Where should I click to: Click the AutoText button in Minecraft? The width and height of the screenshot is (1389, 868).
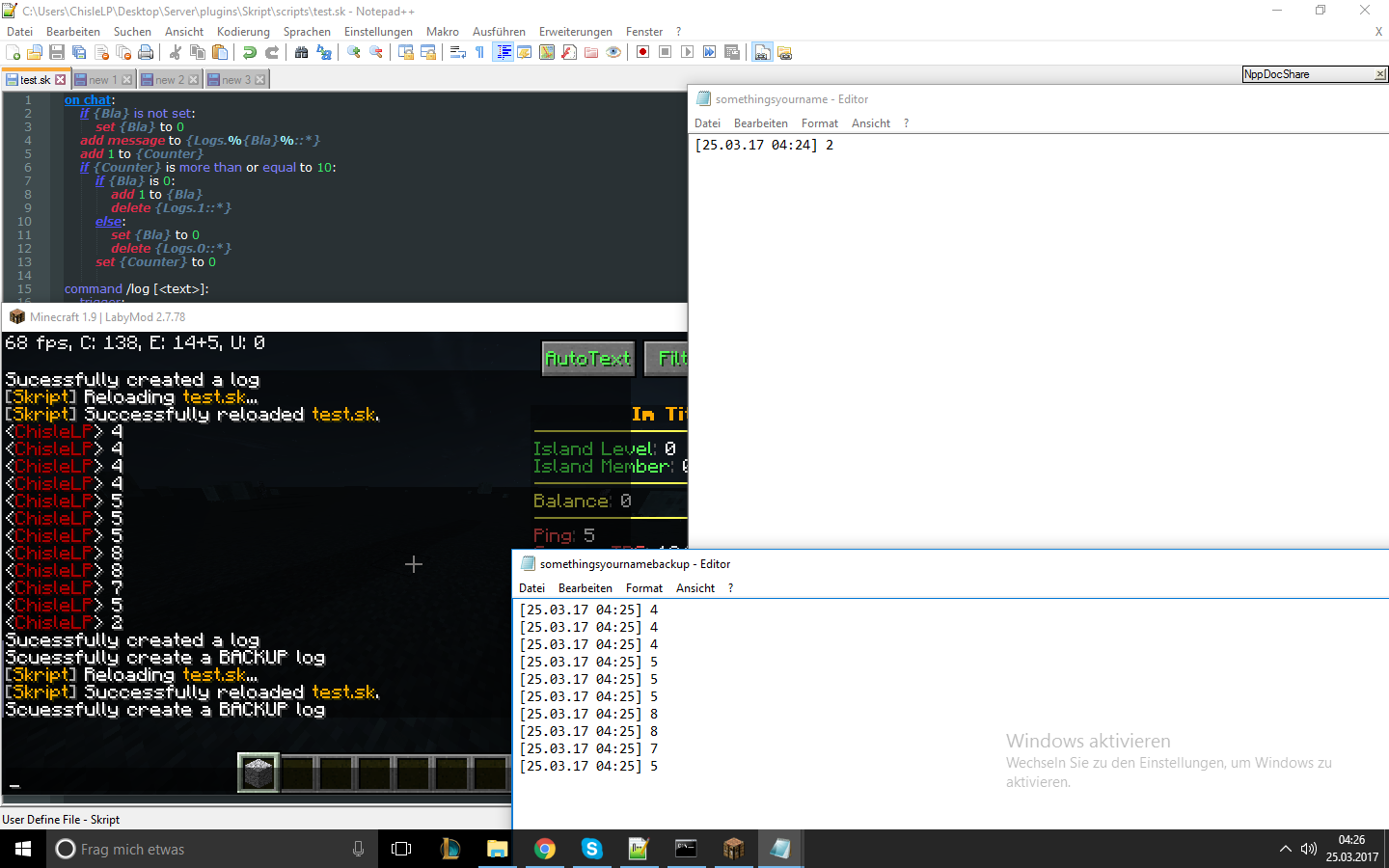pyautogui.click(x=588, y=359)
